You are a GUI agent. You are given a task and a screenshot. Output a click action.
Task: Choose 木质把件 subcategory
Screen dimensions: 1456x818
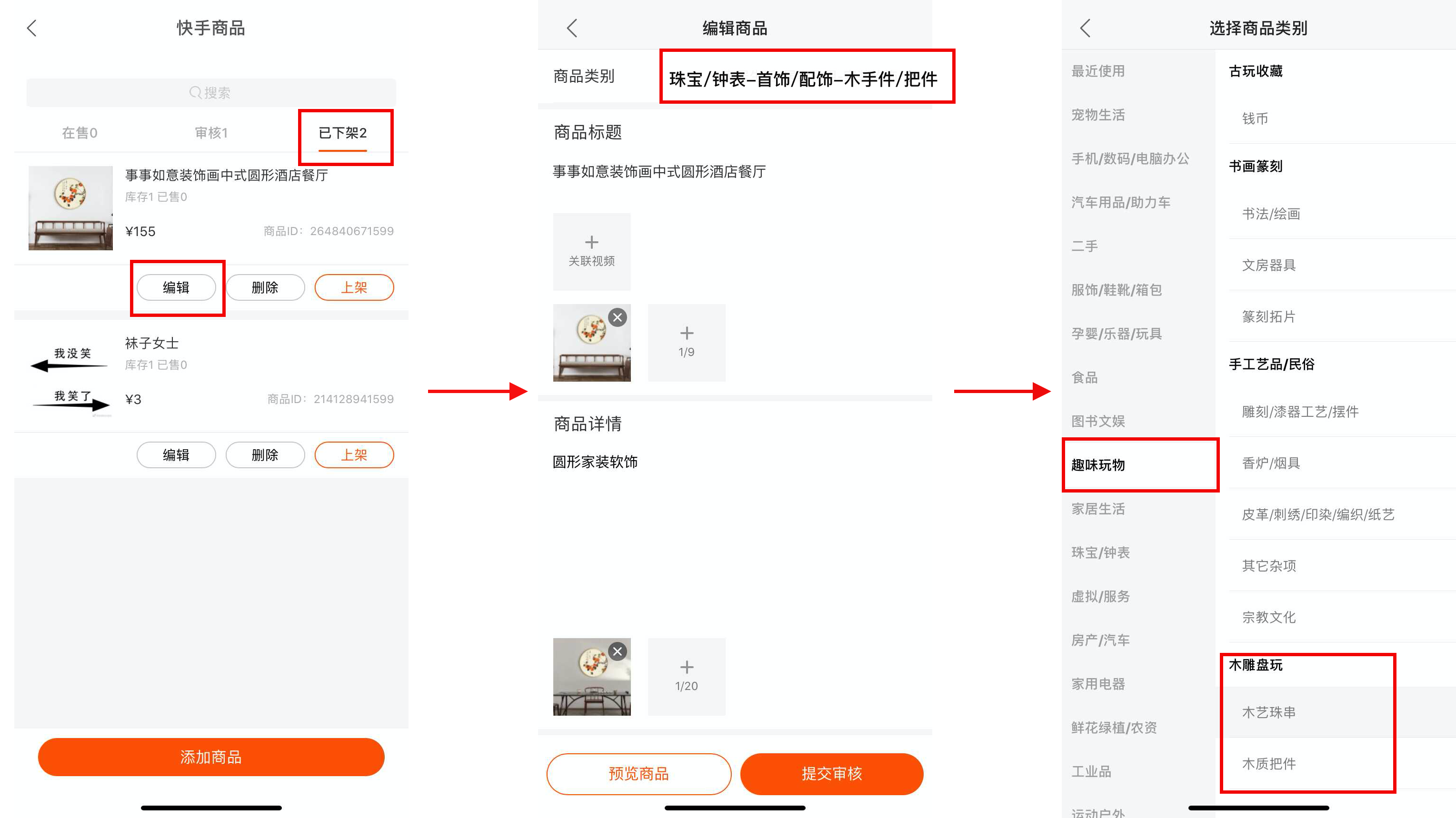tap(1268, 764)
